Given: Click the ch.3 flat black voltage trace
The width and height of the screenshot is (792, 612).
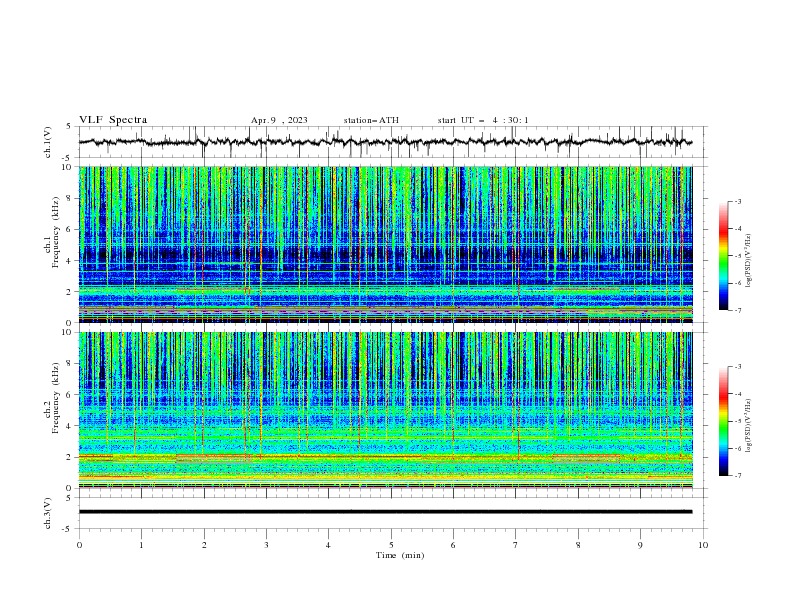Looking at the screenshot, I should pos(385,512).
